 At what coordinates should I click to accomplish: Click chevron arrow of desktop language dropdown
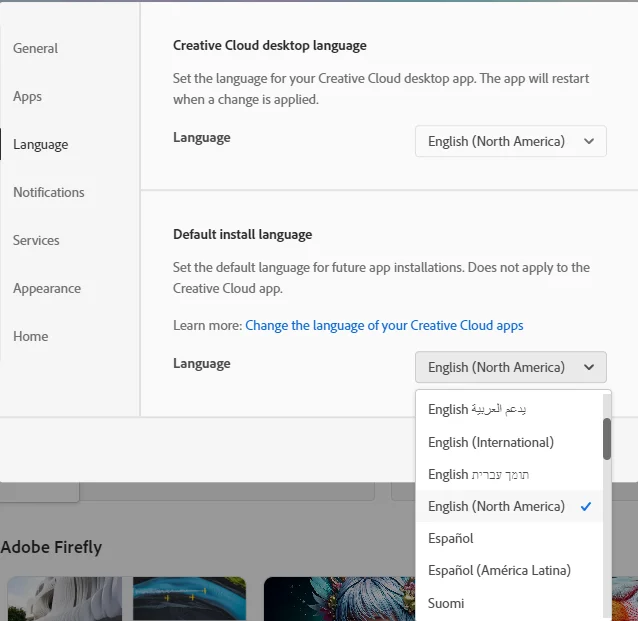[589, 141]
